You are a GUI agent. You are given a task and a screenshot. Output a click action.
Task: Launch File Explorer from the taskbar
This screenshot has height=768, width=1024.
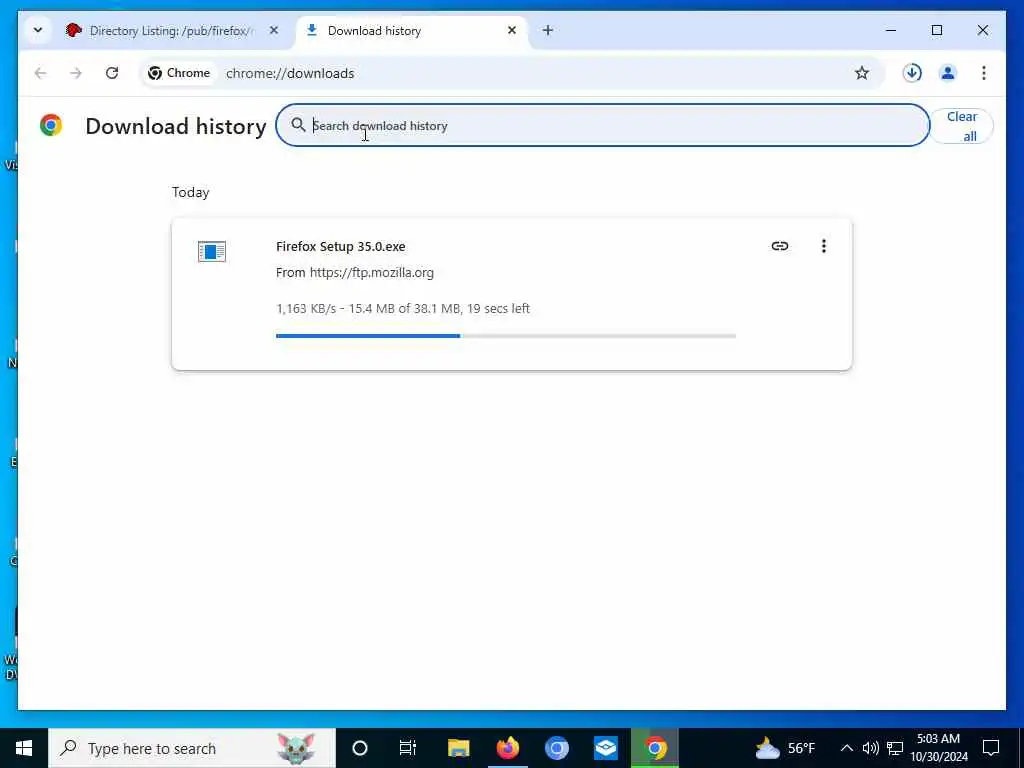pyautogui.click(x=458, y=748)
